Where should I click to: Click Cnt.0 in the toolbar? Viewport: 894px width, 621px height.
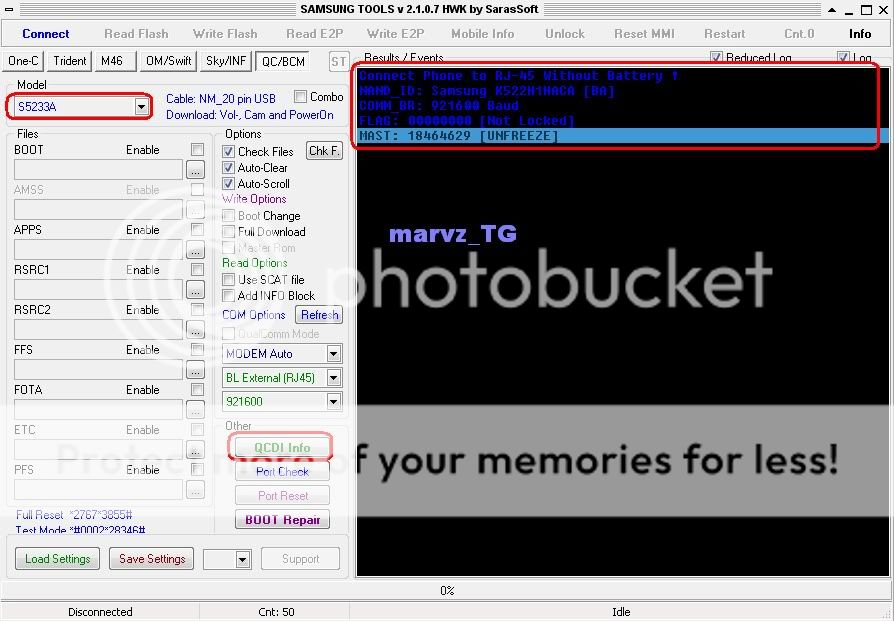[x=799, y=34]
